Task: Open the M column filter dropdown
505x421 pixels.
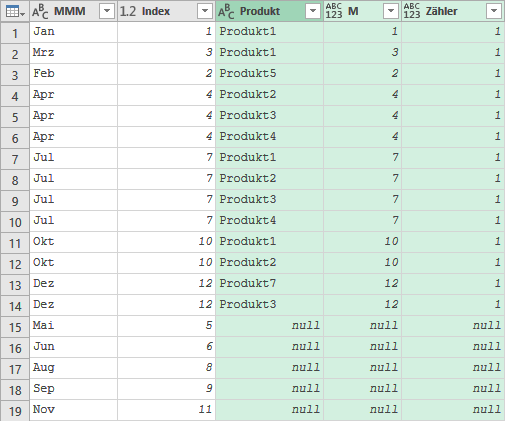Action: pos(391,11)
